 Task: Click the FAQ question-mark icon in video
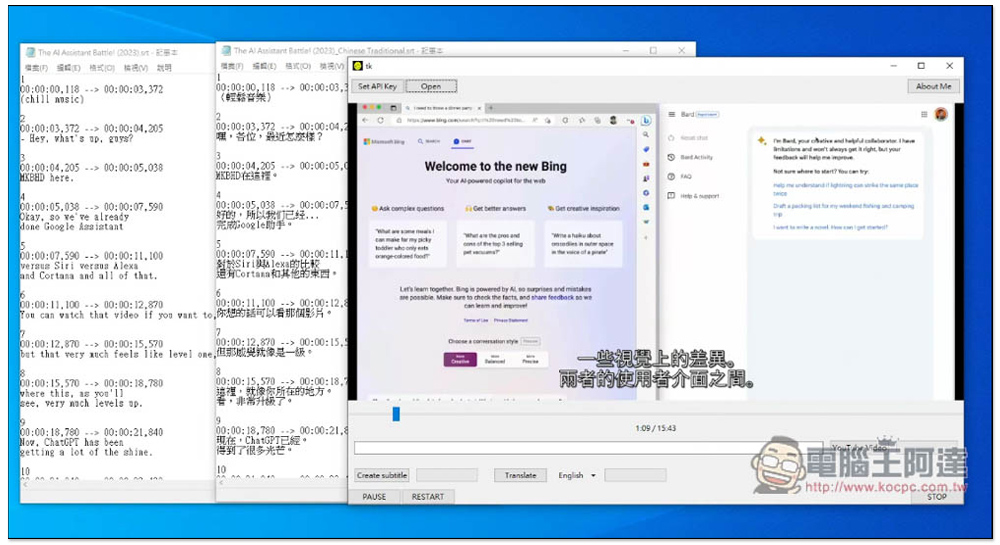pos(671,177)
